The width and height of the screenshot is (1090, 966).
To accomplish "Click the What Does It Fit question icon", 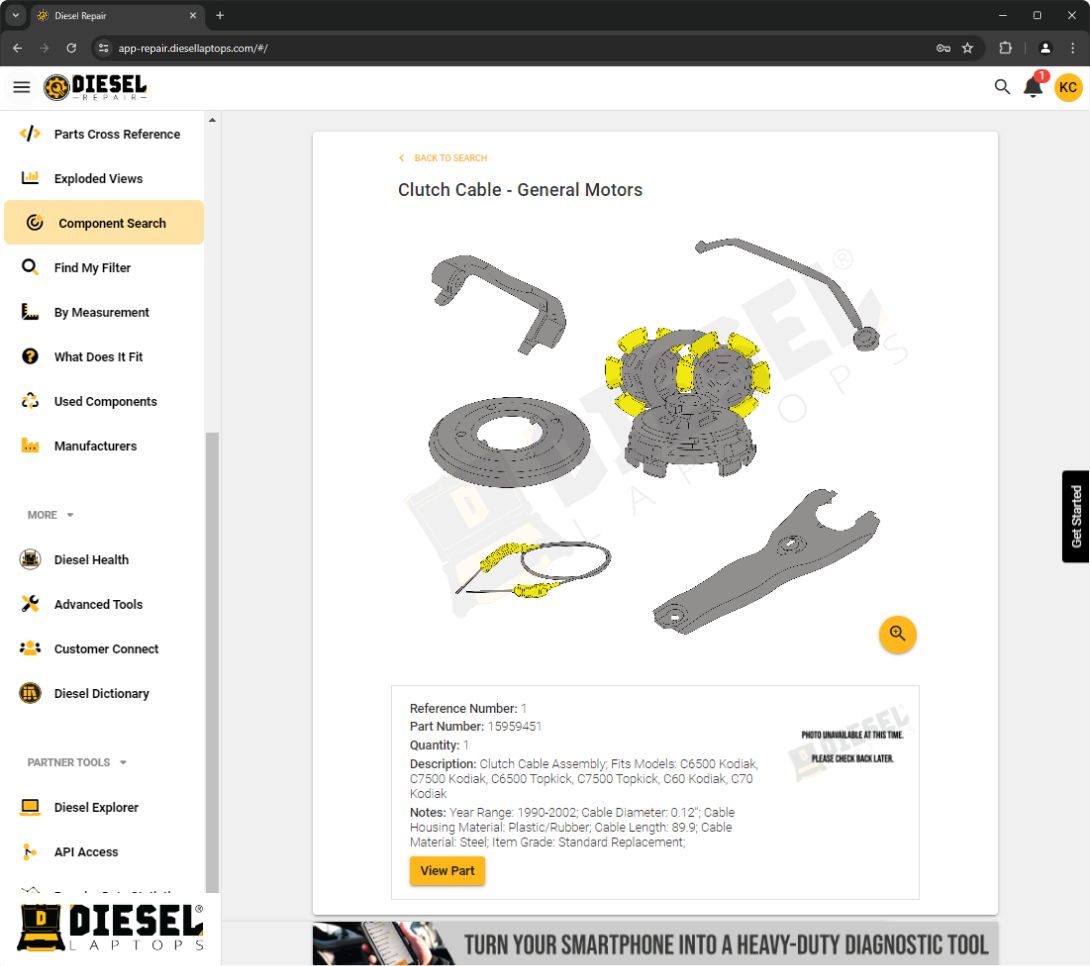I will [x=30, y=357].
